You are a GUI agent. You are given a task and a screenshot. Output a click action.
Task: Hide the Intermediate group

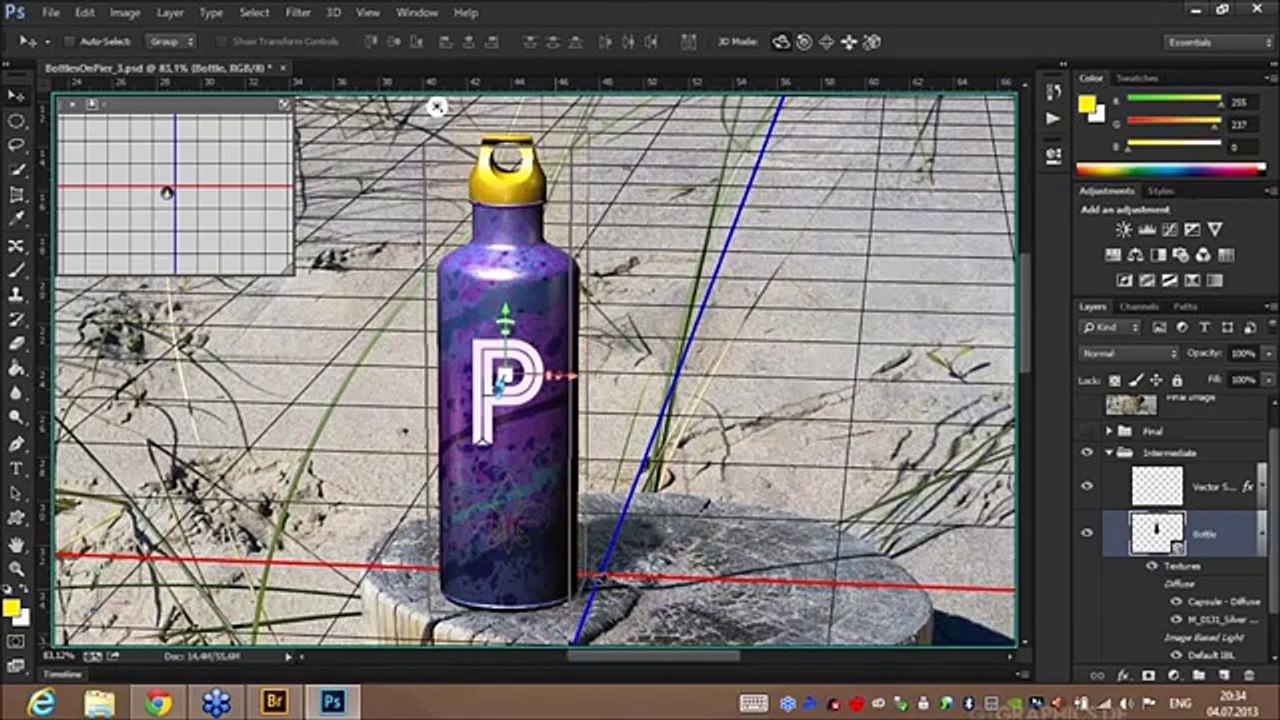(x=1087, y=453)
